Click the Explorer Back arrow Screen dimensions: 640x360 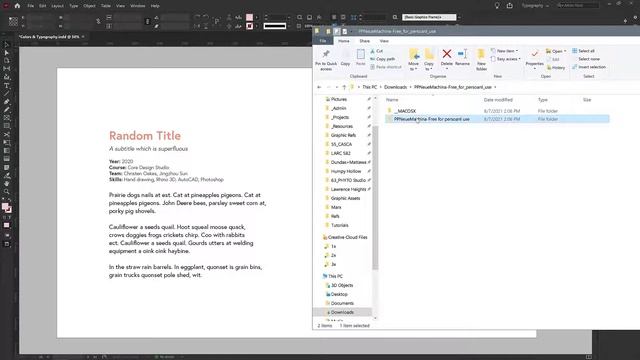click(x=319, y=87)
